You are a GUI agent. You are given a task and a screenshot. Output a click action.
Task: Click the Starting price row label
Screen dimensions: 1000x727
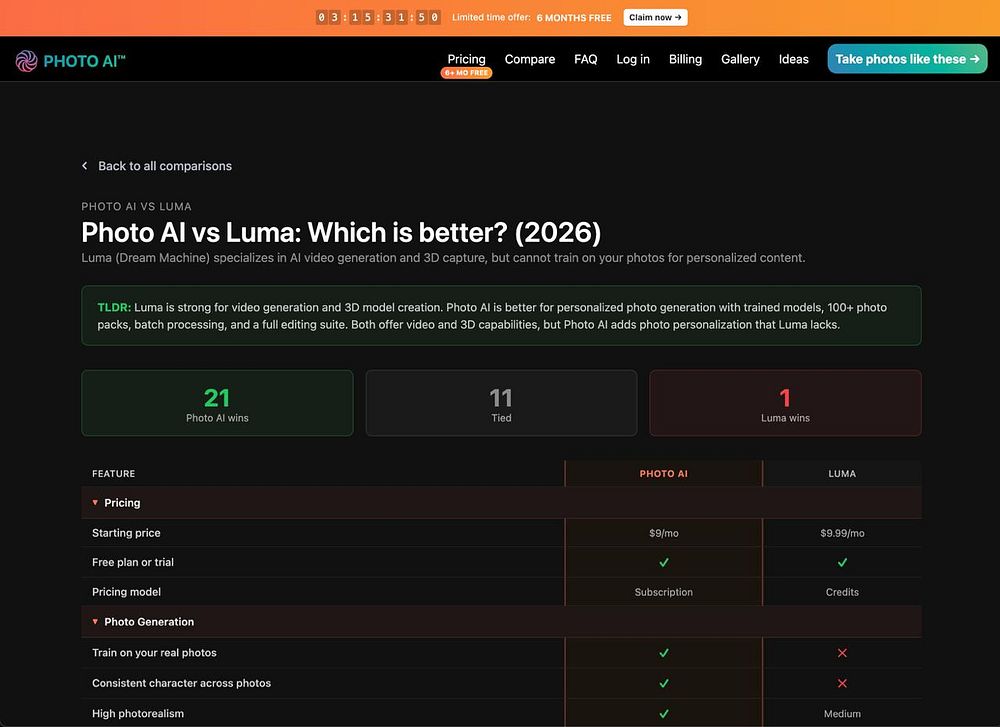126,532
